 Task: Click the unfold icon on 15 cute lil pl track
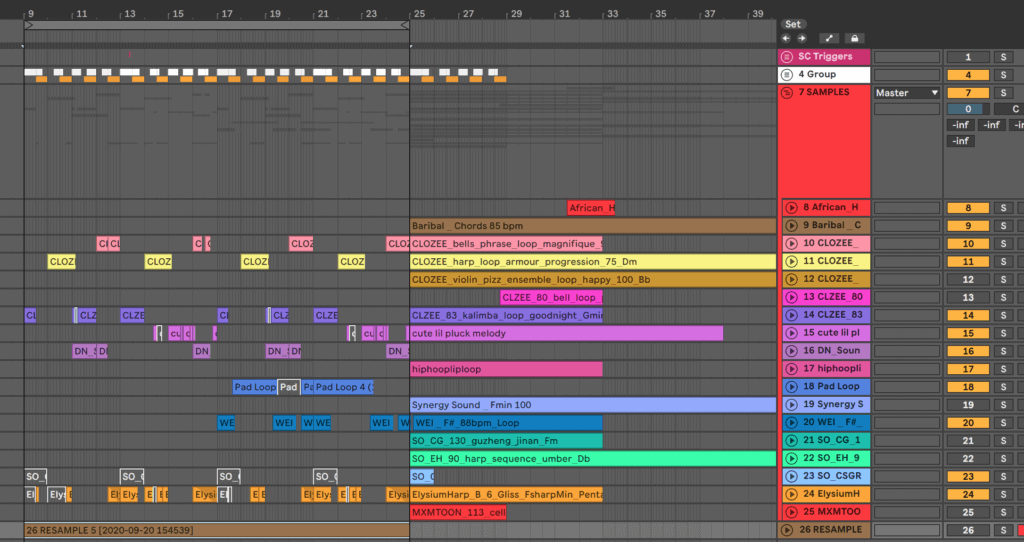791,333
